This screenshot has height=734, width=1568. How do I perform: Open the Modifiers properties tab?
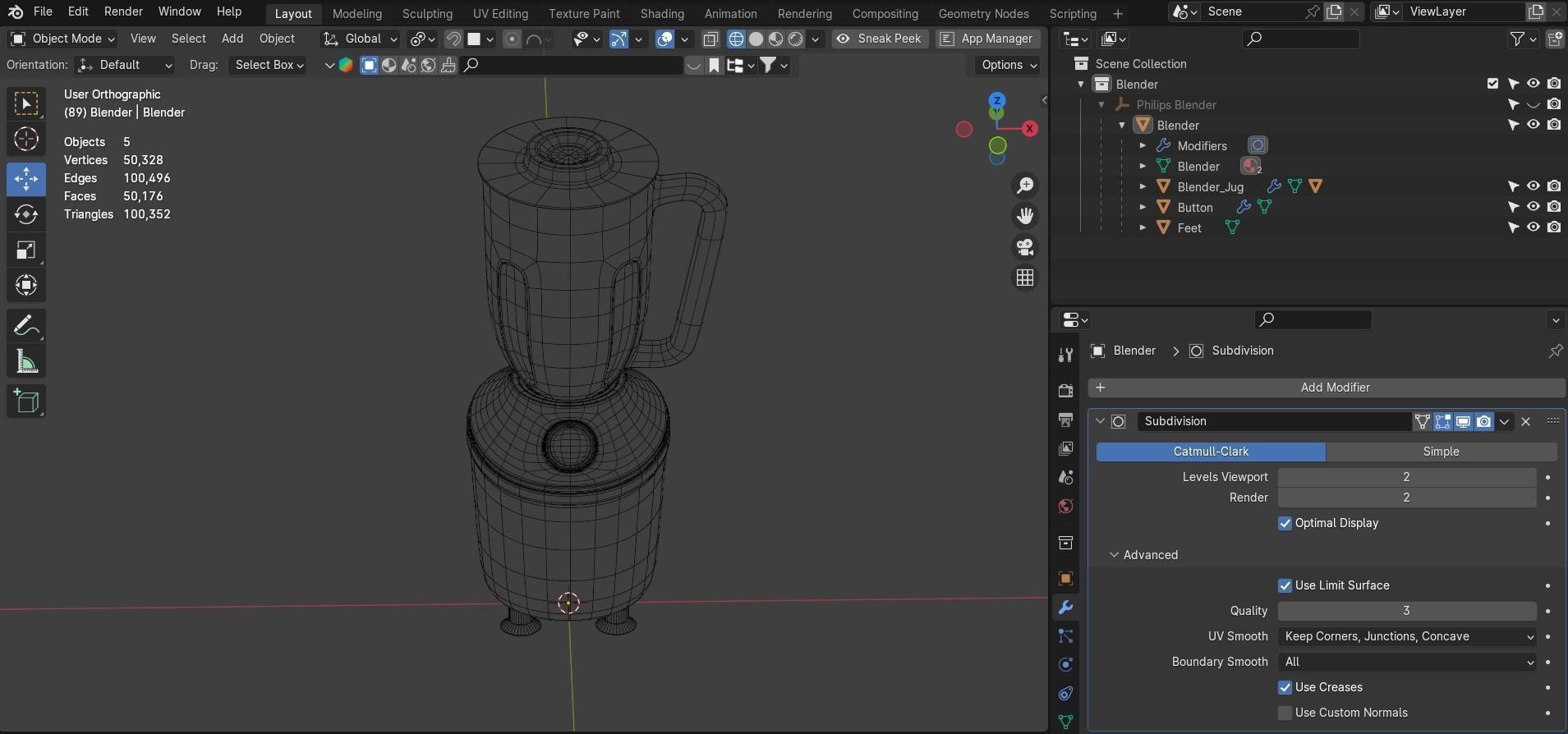(x=1065, y=608)
